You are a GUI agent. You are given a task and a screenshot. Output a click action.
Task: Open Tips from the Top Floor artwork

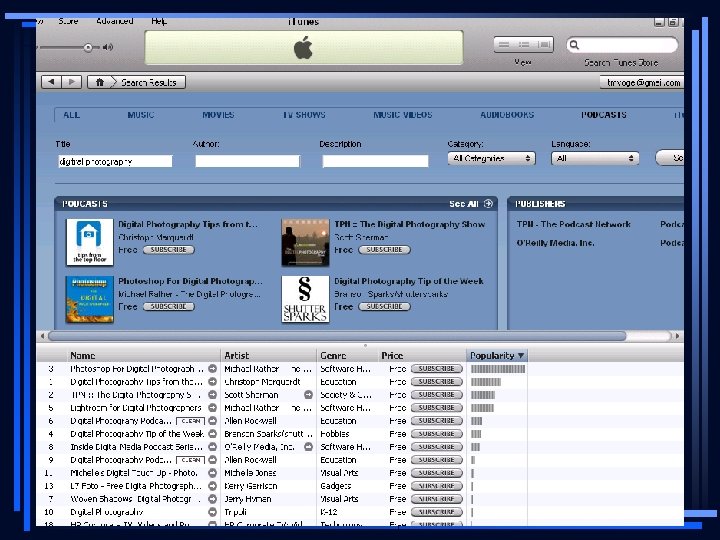tap(90, 242)
